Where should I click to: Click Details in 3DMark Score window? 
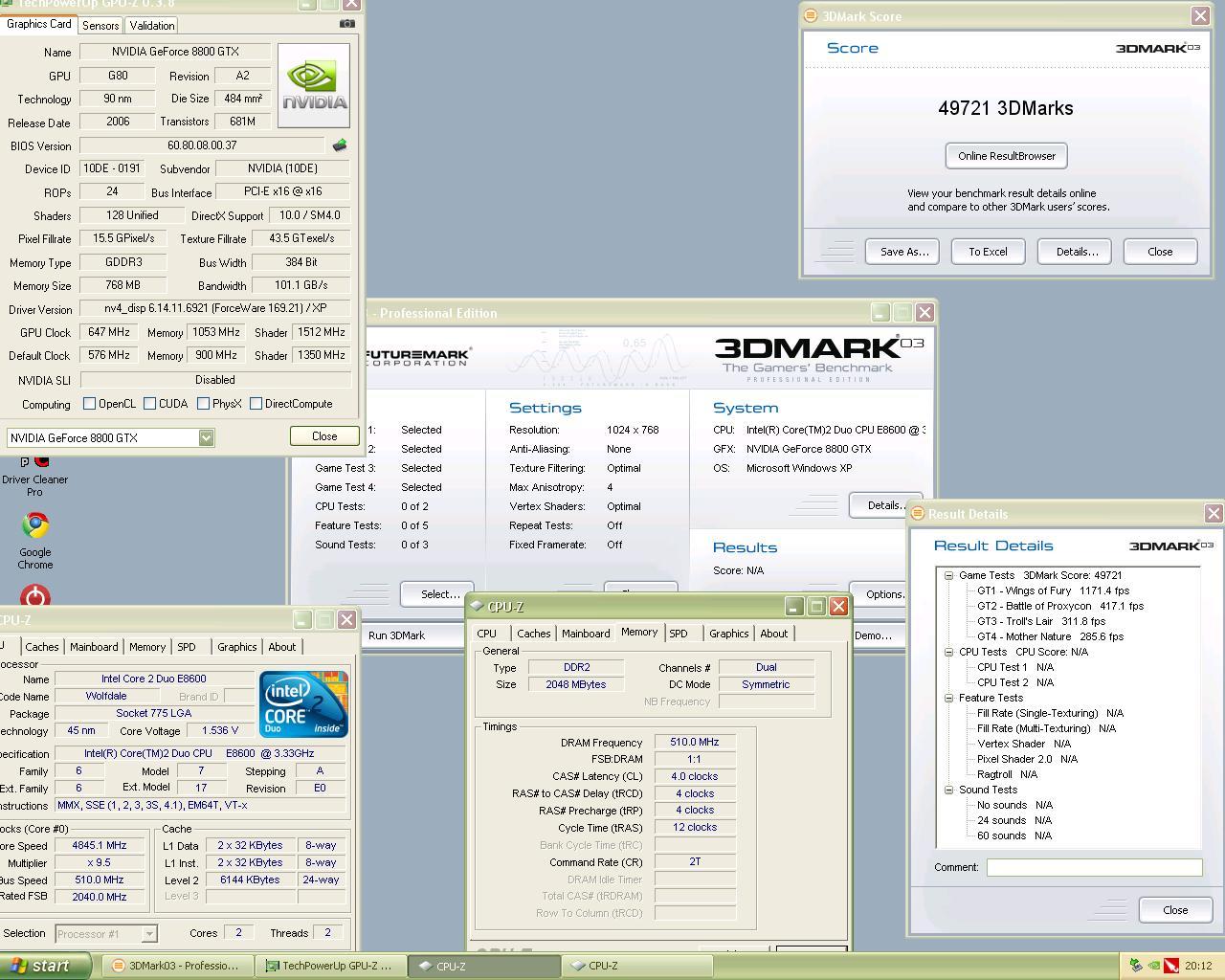1077,252
